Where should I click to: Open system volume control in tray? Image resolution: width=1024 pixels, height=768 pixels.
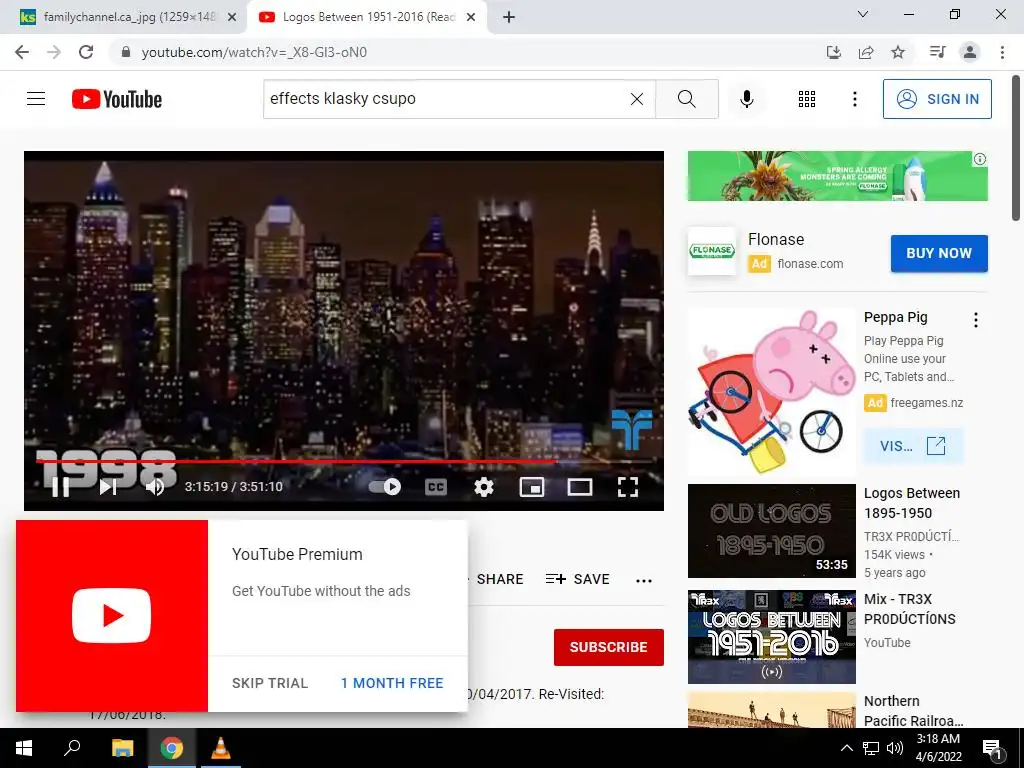click(895, 748)
